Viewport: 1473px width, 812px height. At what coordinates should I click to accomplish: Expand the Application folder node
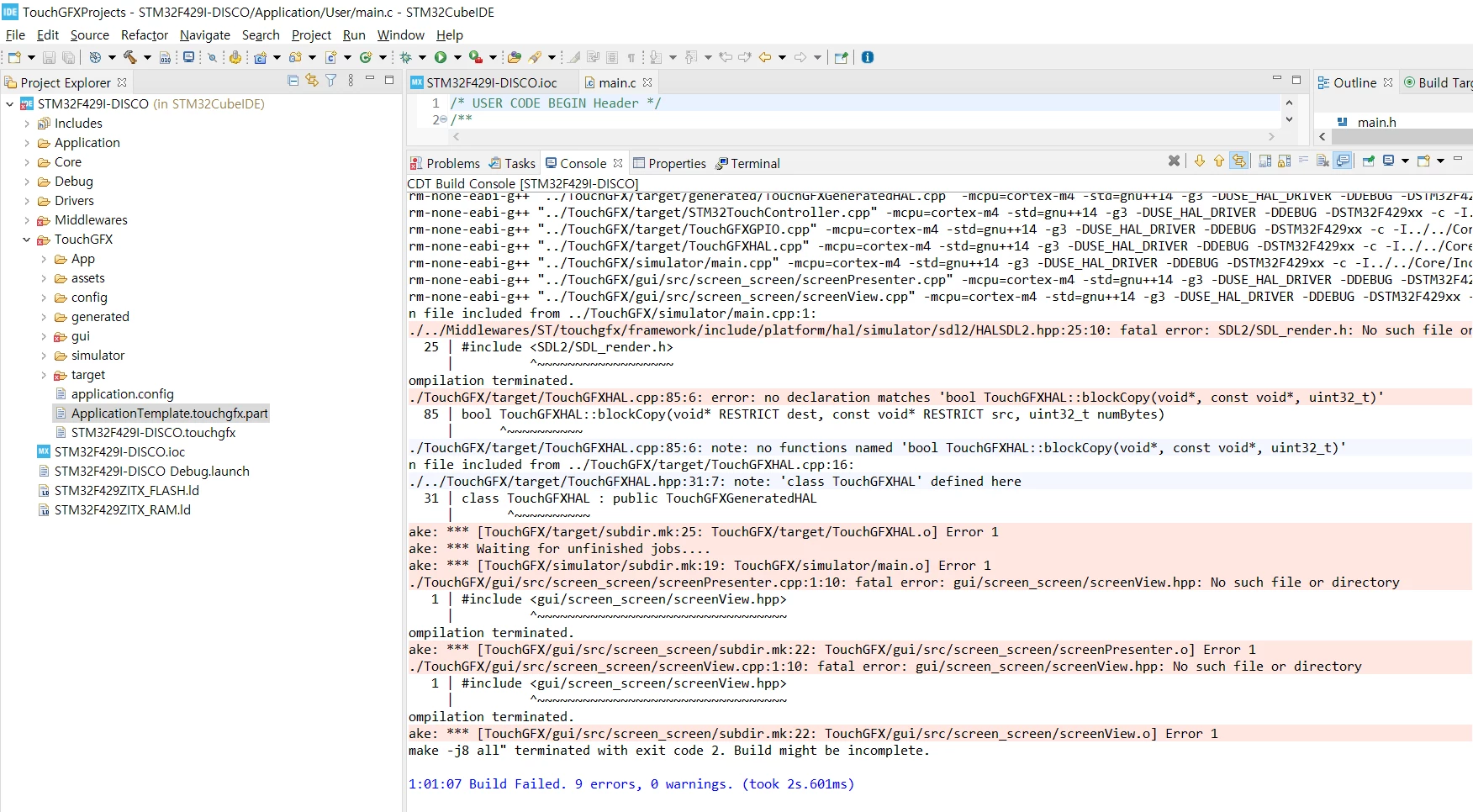pyautogui.click(x=26, y=143)
